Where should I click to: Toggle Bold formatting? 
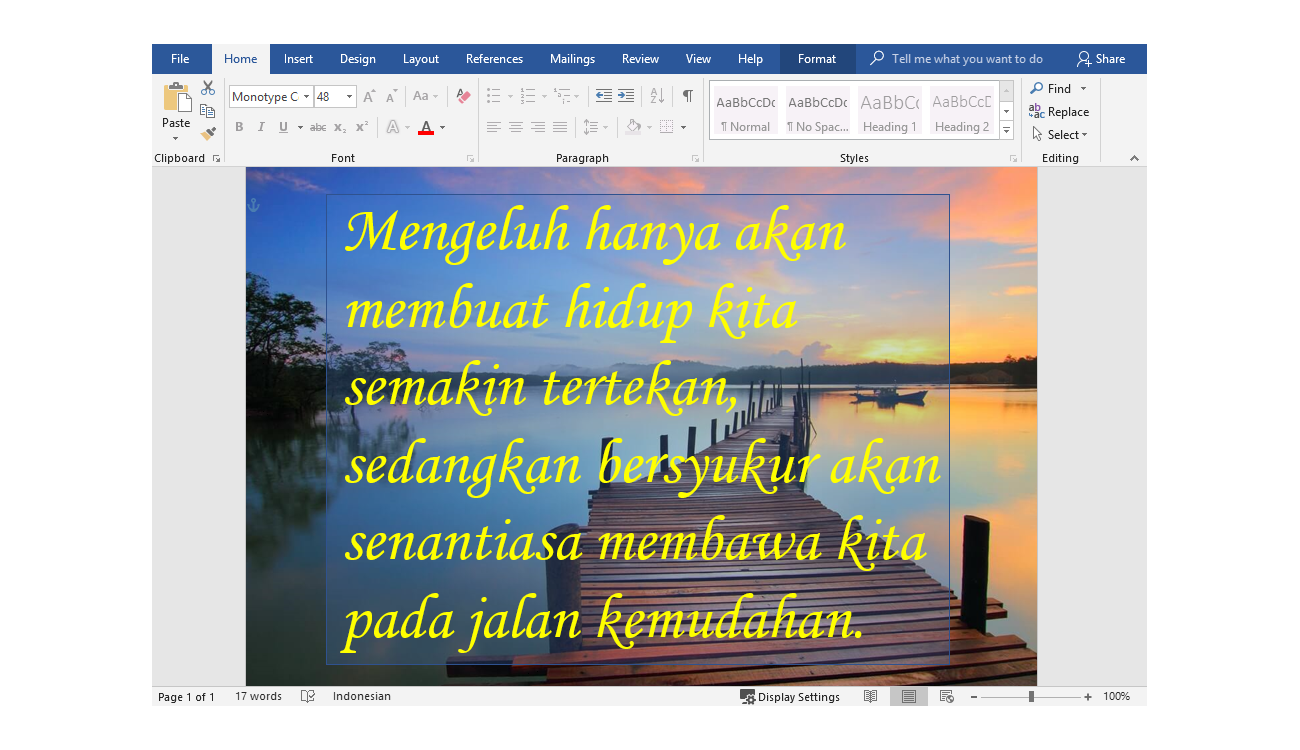click(239, 127)
